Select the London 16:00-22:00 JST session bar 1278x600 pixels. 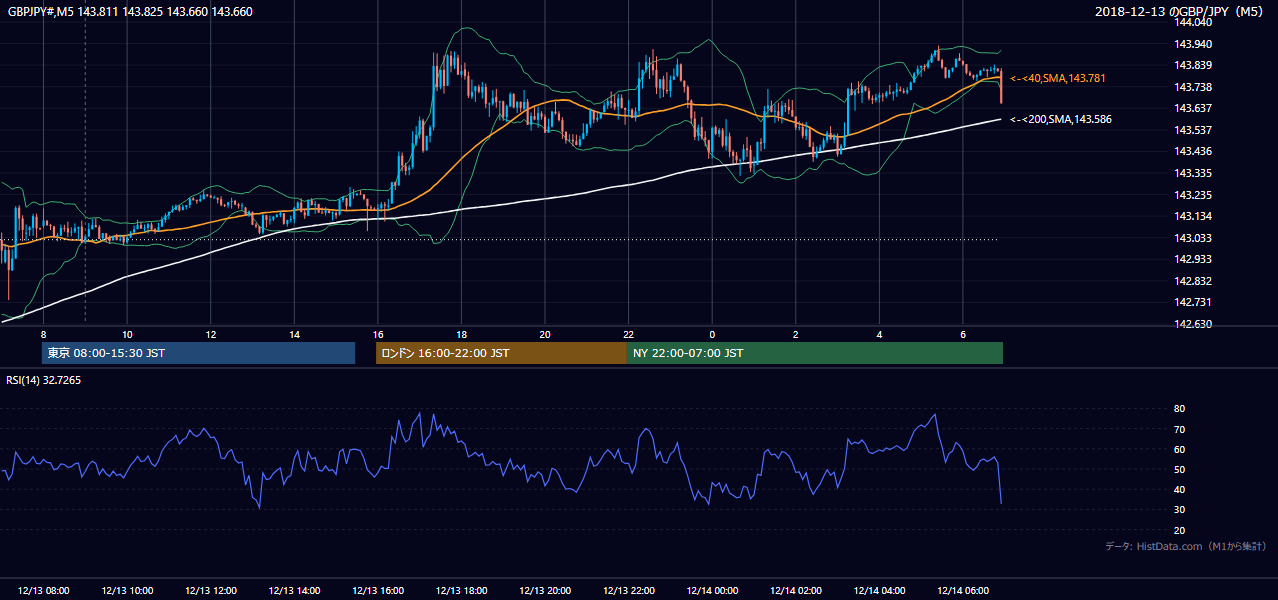click(x=501, y=353)
